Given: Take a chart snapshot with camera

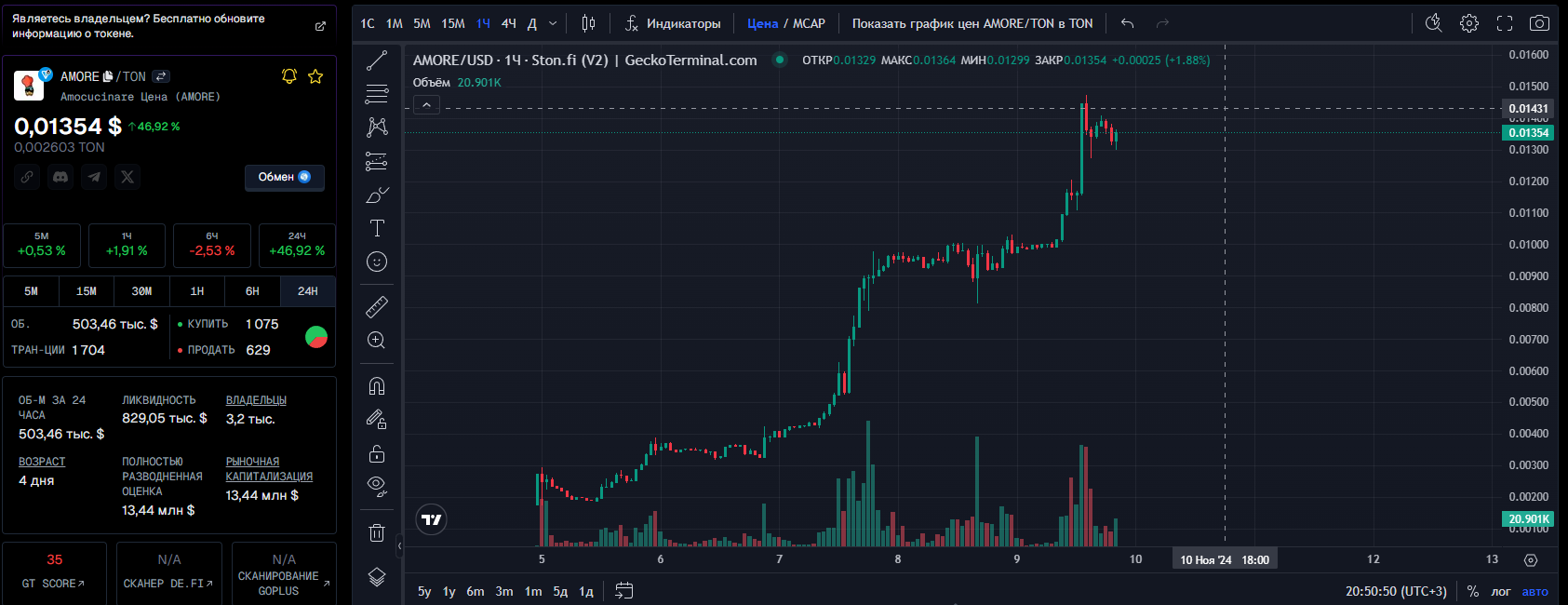Looking at the screenshot, I should click(1540, 23).
